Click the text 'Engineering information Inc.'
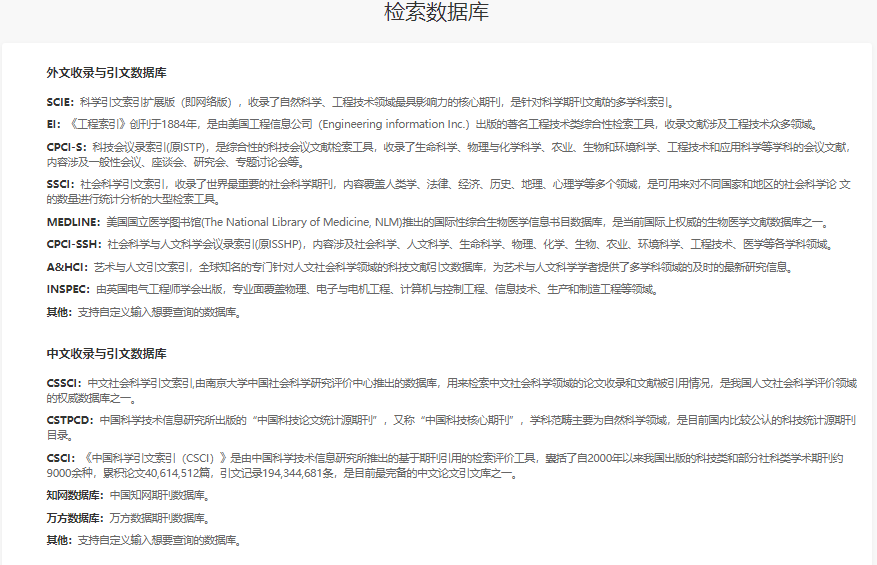The image size is (877, 565). tap(394, 124)
